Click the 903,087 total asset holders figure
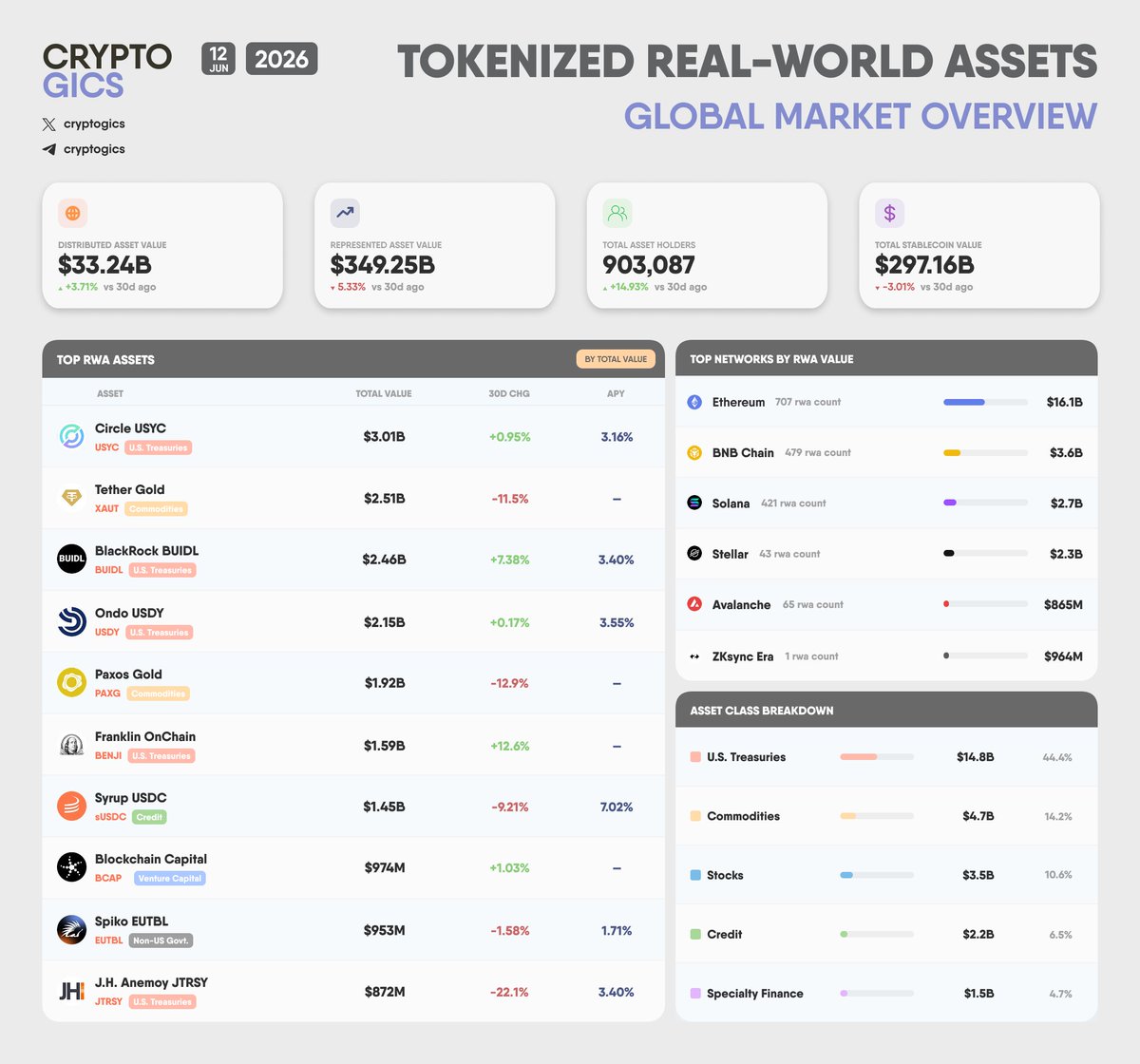The image size is (1140, 1064). point(649,265)
